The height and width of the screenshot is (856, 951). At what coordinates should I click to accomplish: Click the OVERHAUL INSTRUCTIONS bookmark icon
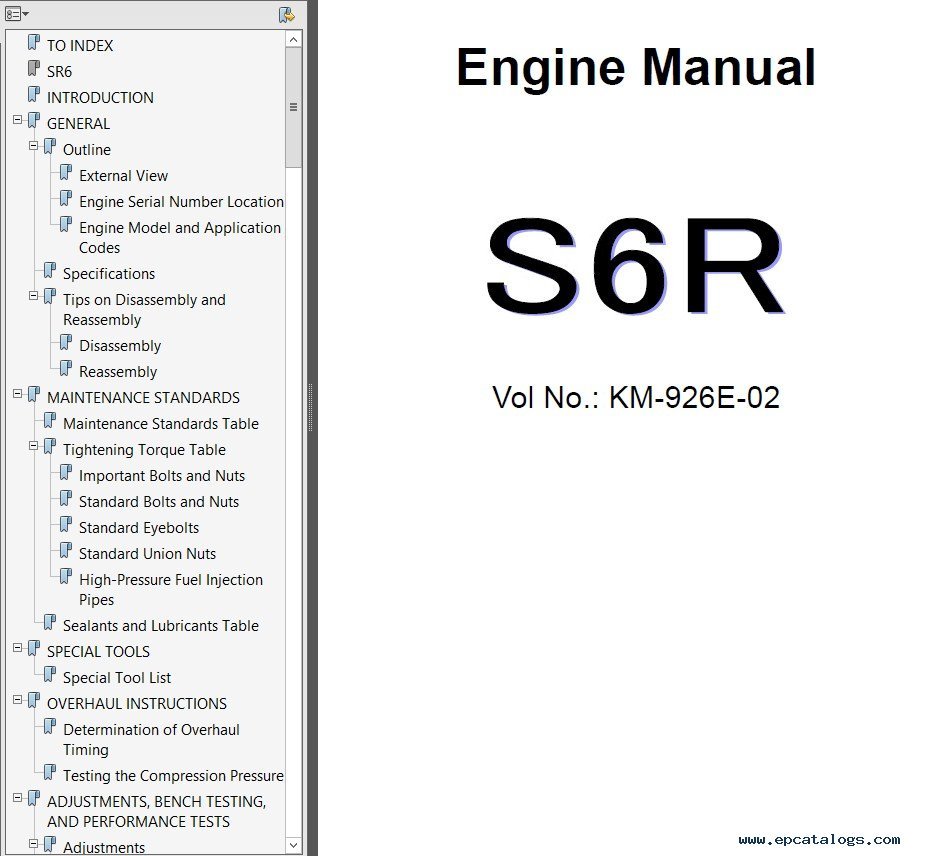(34, 701)
